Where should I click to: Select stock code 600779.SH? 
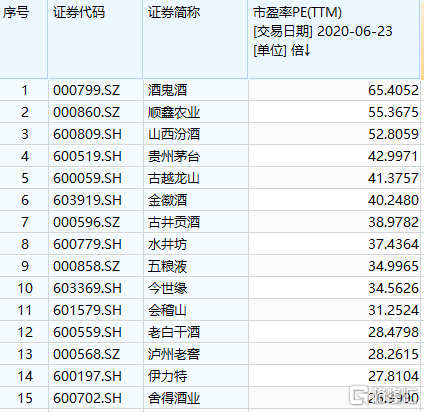click(87, 244)
